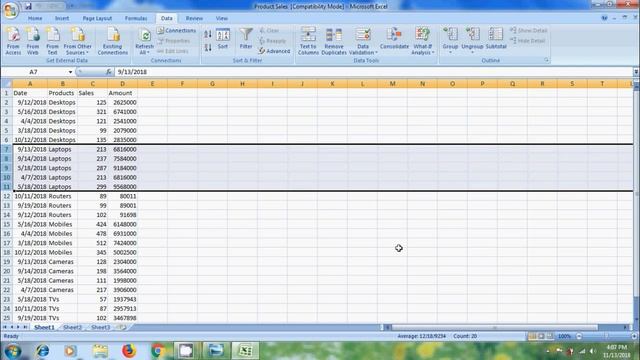Viewport: 640px width, 360px height.
Task: Select cell with 6741000
Action: [122, 112]
